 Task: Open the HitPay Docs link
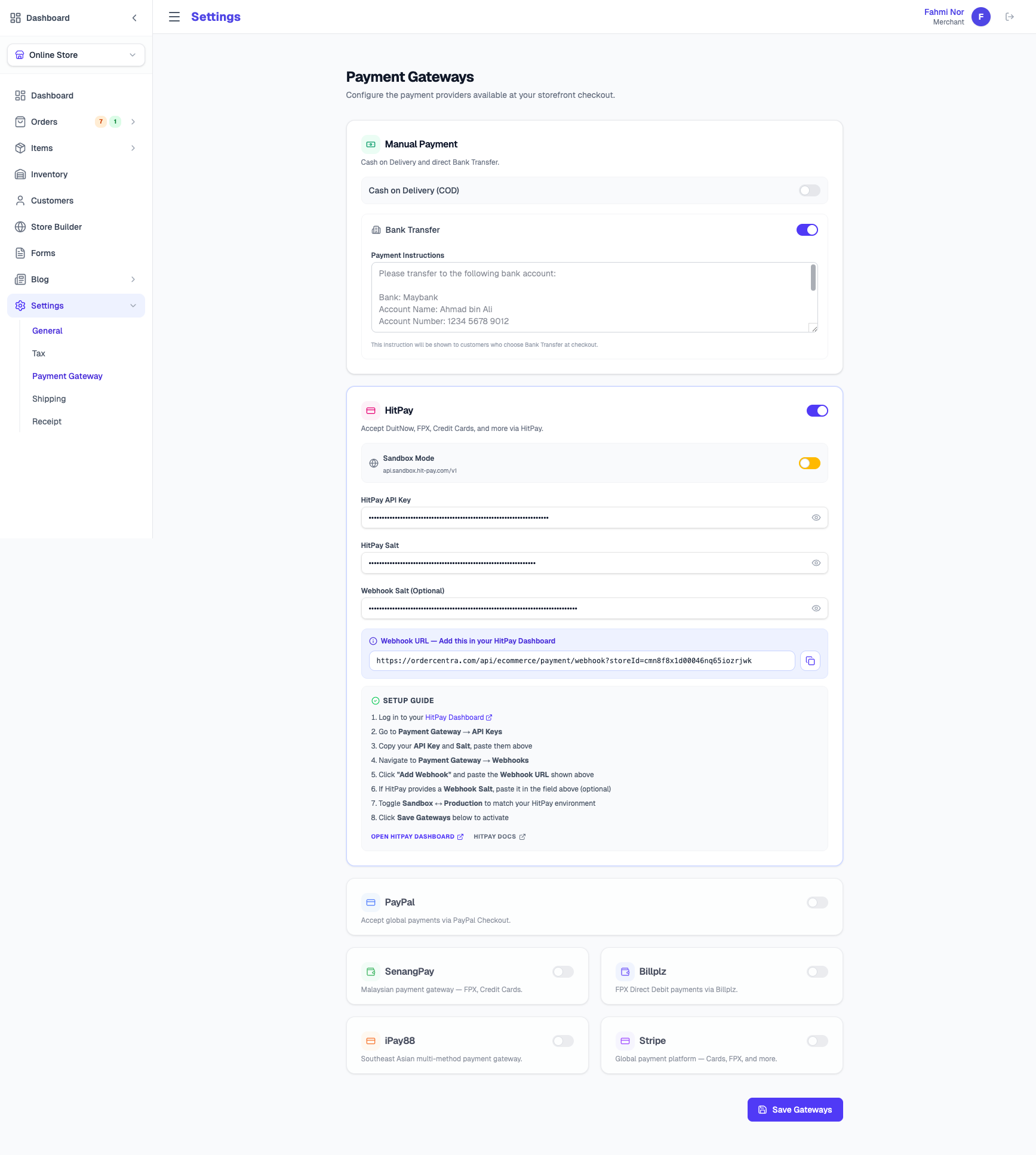tap(499, 837)
